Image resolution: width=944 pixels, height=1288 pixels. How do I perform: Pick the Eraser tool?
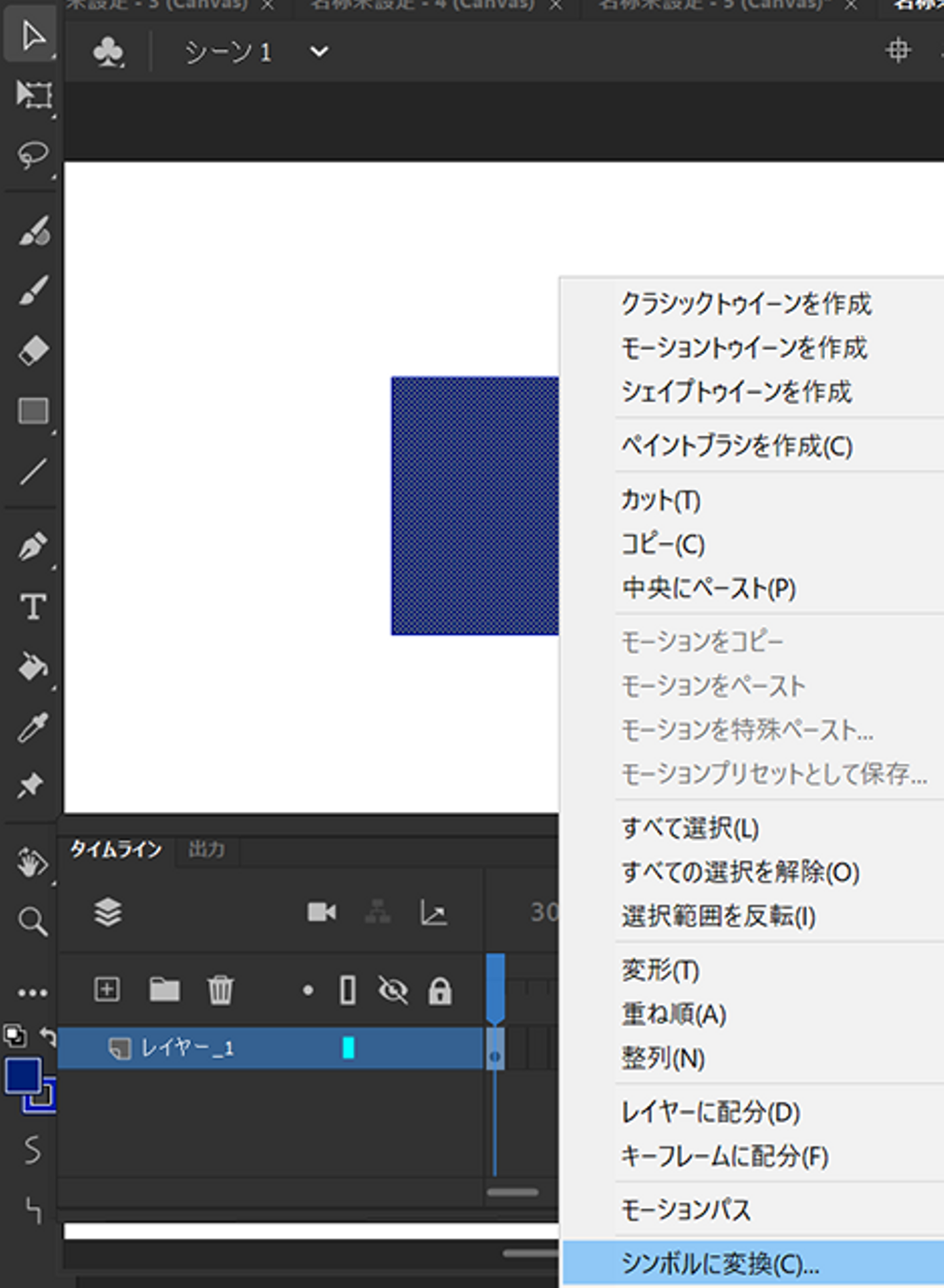[33, 351]
